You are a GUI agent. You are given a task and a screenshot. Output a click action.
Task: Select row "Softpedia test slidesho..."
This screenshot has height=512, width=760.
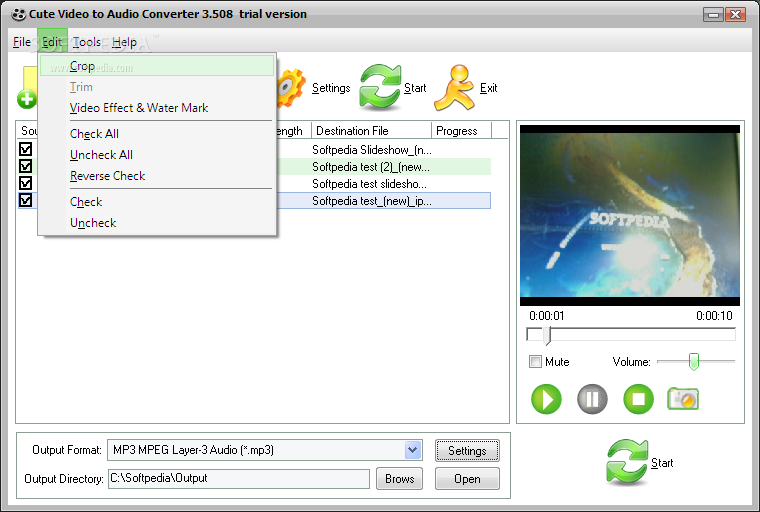[x=369, y=184]
